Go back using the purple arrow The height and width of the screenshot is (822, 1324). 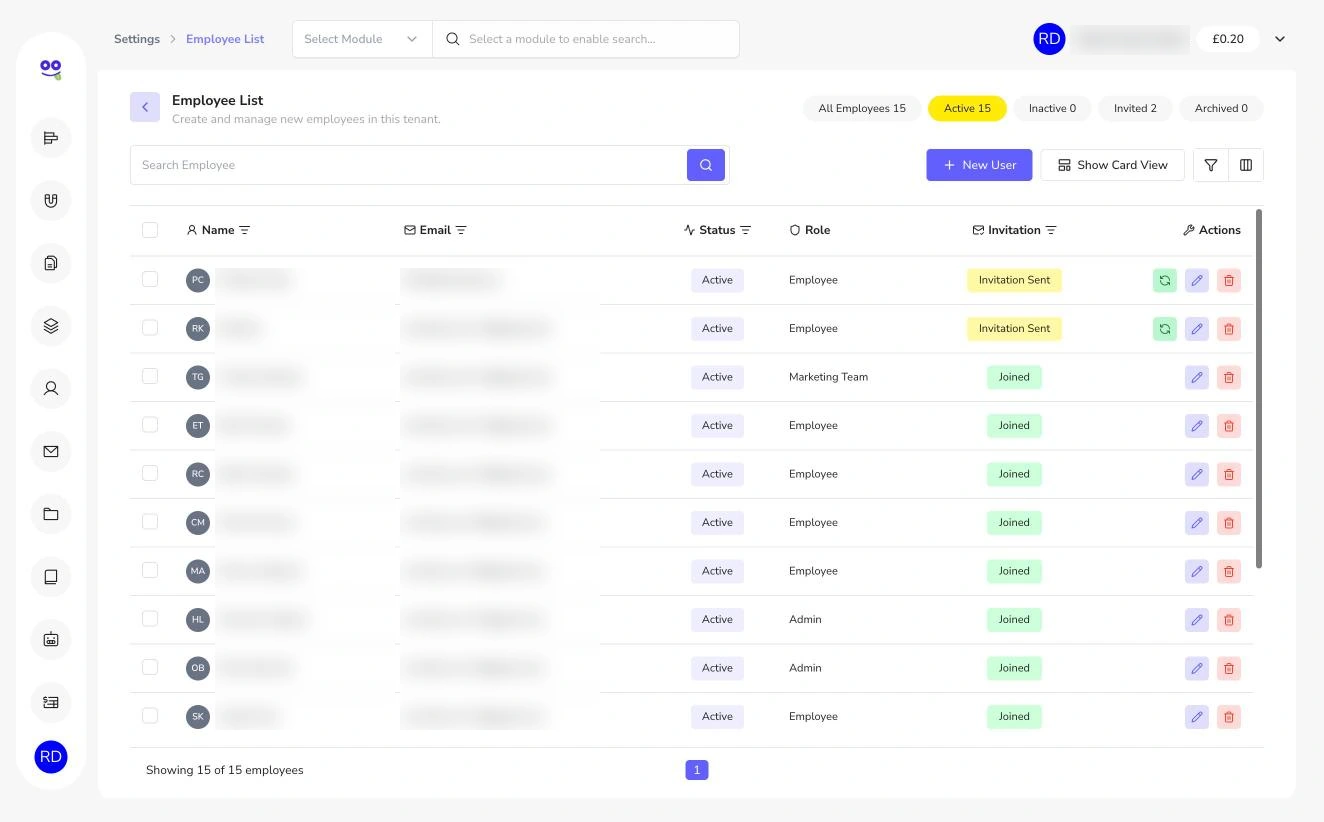pyautogui.click(x=145, y=107)
